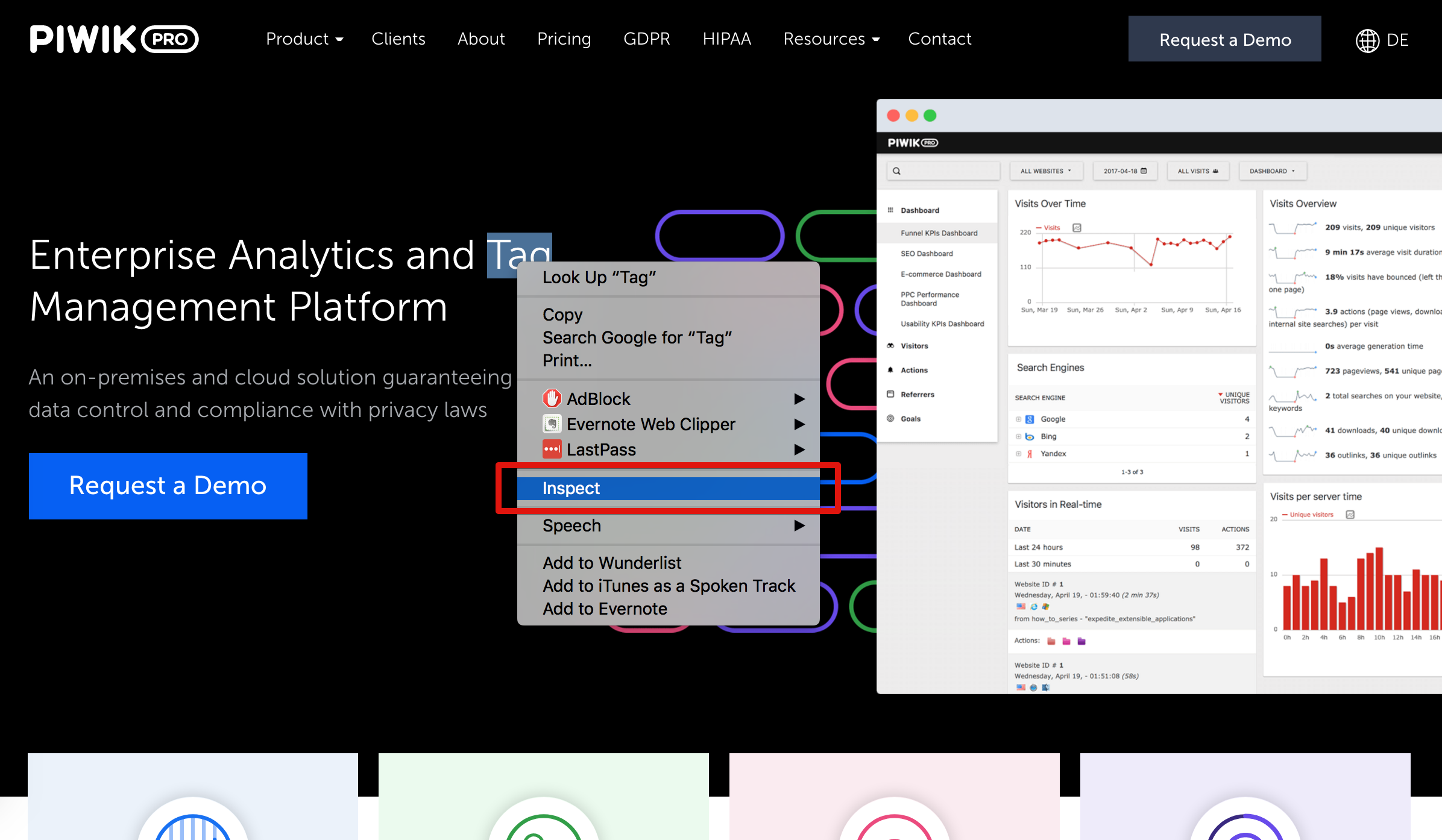Image resolution: width=1442 pixels, height=840 pixels.
Task: Open the Resources dropdown menu
Action: 831,39
